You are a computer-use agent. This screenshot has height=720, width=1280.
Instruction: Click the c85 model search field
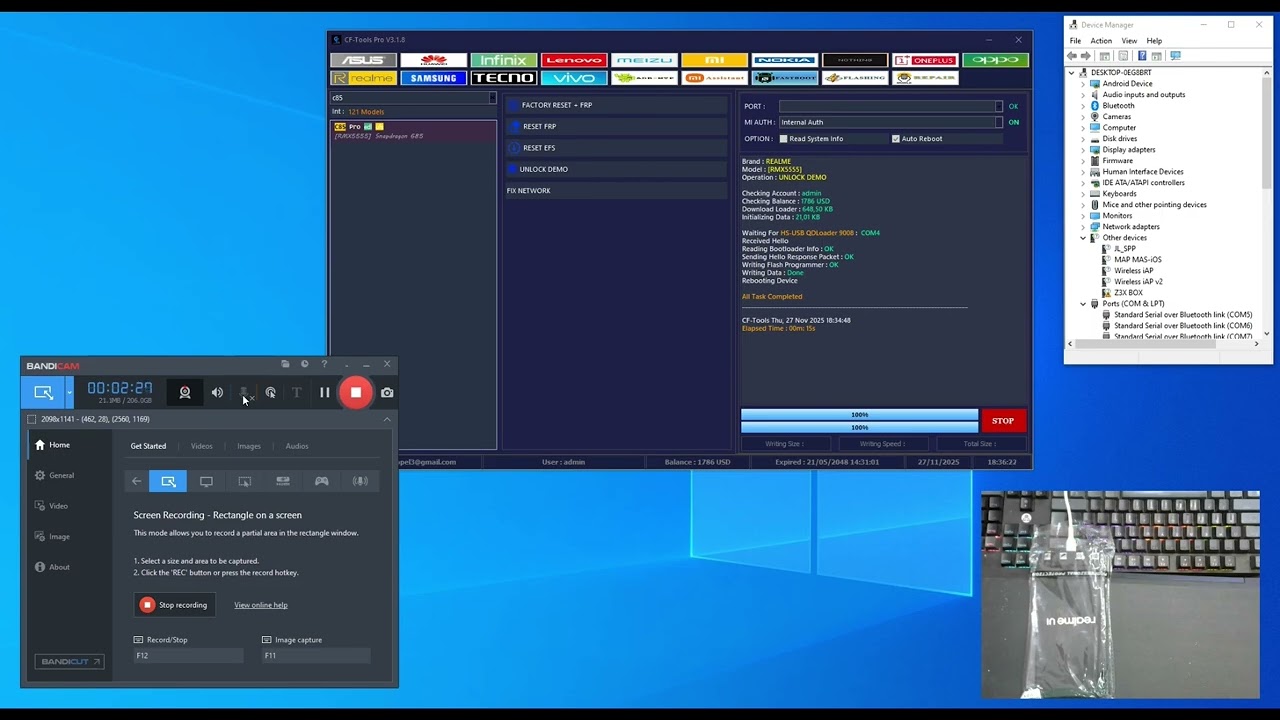click(x=413, y=98)
